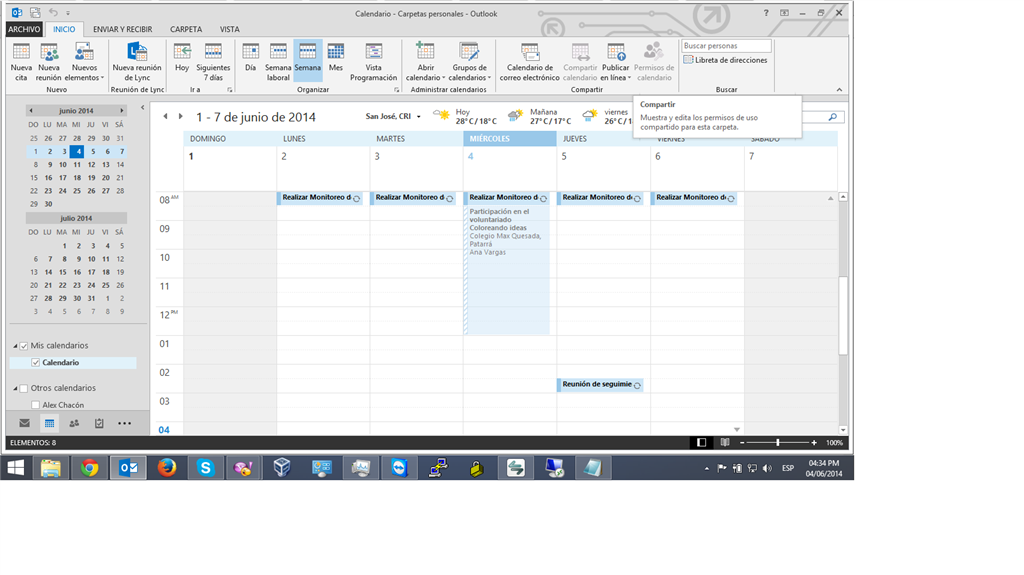Open the ARCHIVO tab

(x=24, y=29)
